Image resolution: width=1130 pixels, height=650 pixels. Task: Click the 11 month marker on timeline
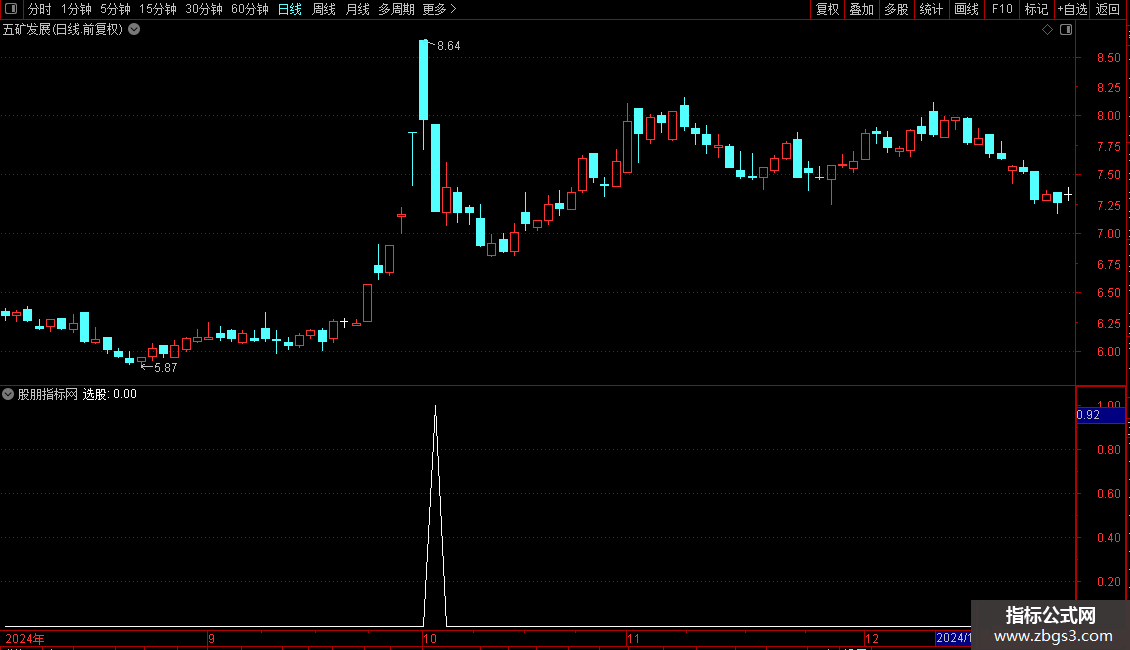click(633, 638)
